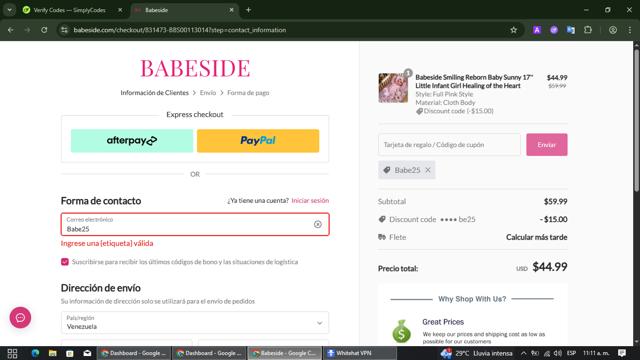Click the gift card / coupon code field
Image resolution: width=640 pixels, height=360 pixels.
tap(449, 144)
